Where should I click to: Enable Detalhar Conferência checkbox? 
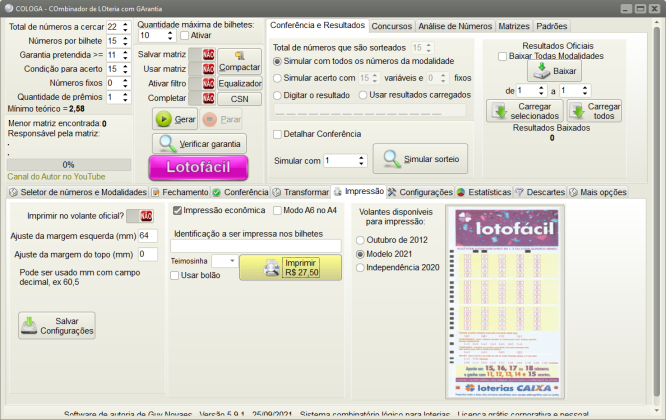[x=277, y=134]
